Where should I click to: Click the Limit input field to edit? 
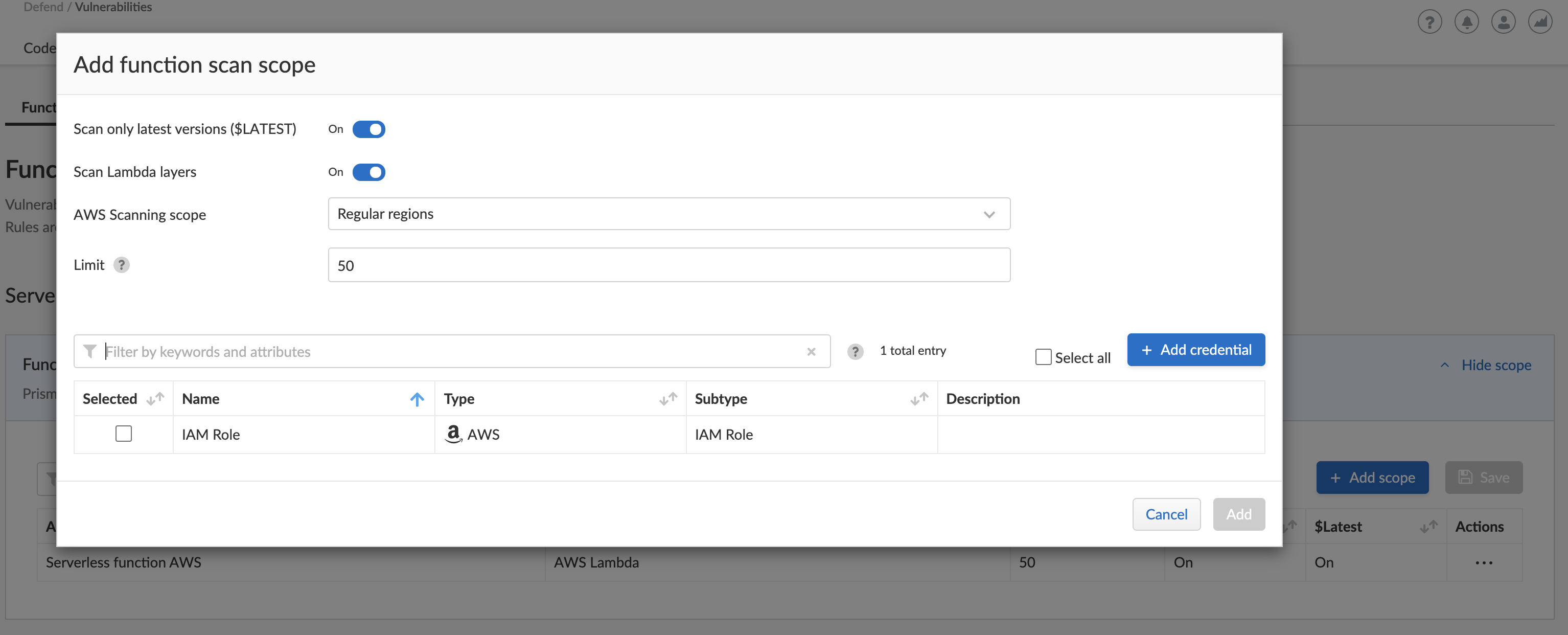(x=668, y=265)
